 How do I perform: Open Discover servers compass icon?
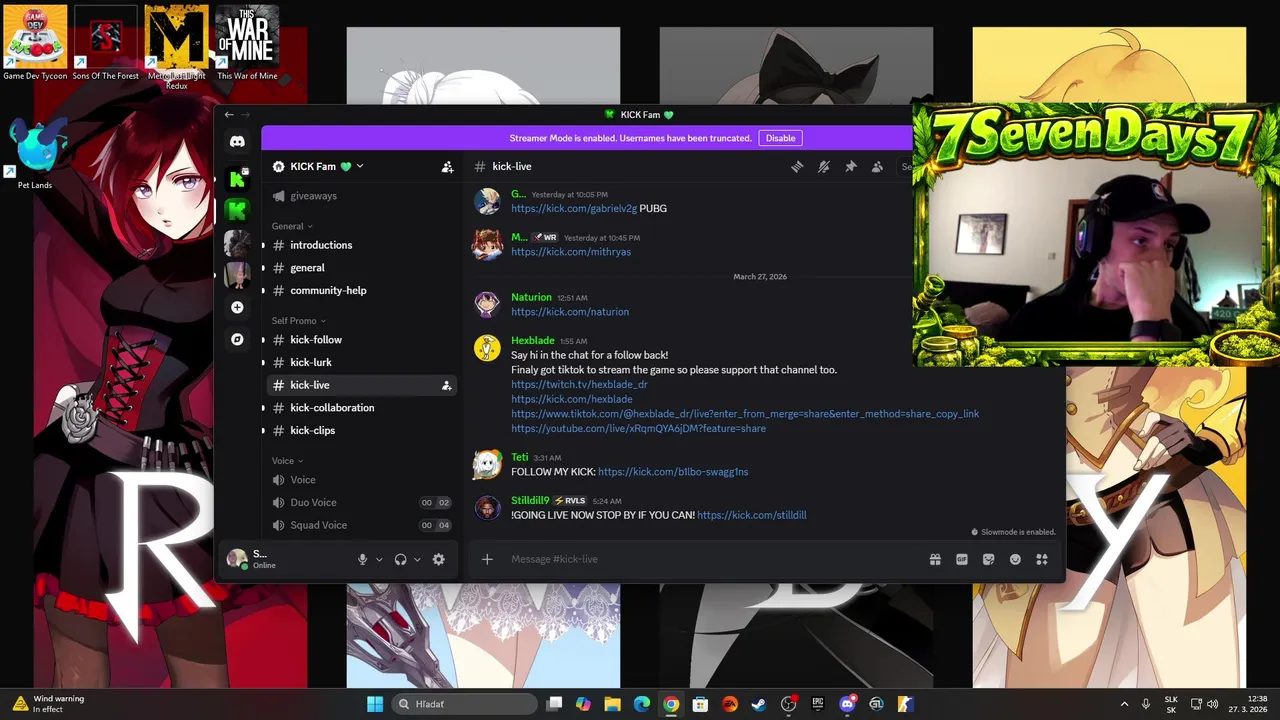[237, 339]
